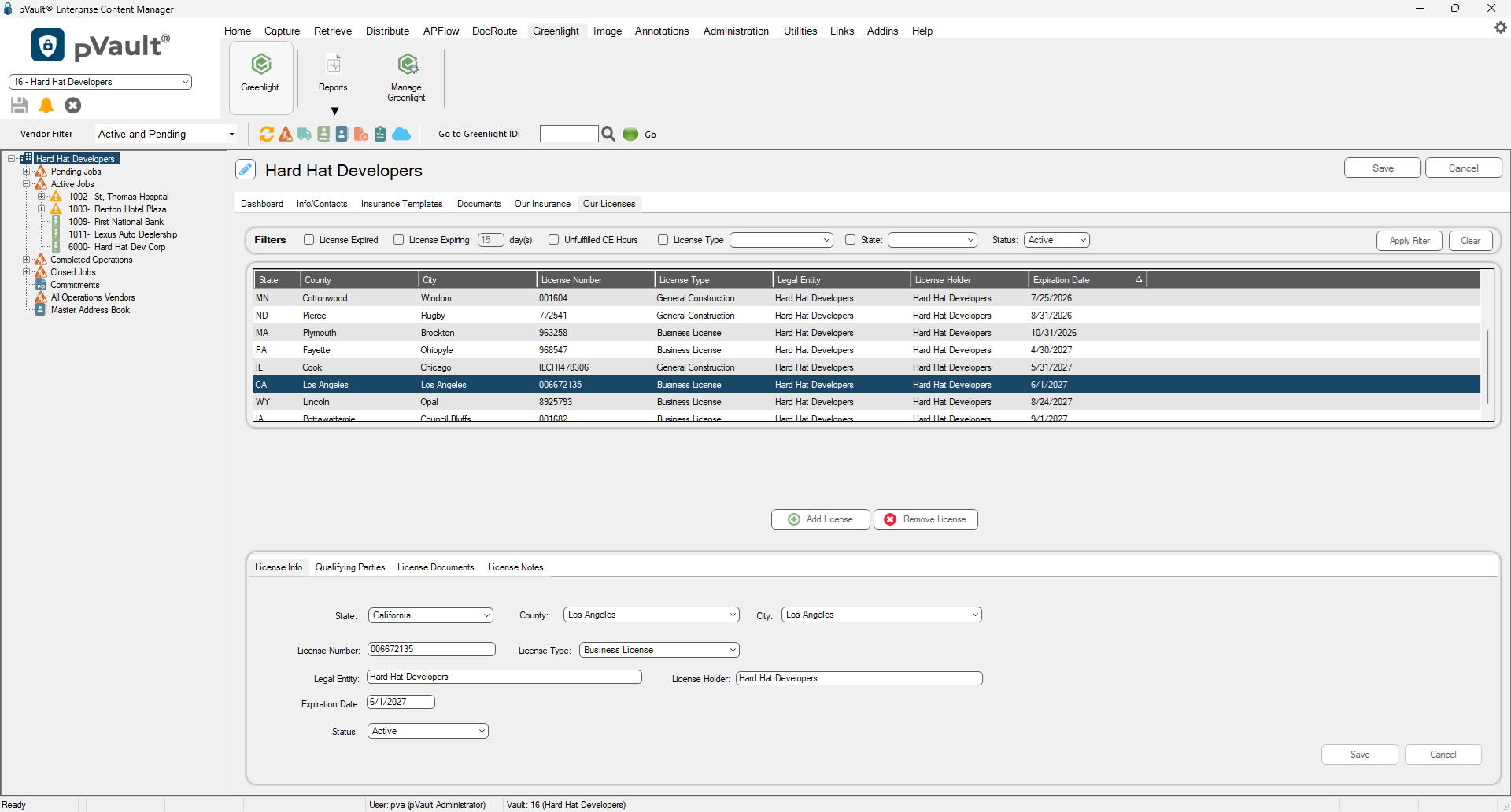Image resolution: width=1511 pixels, height=812 pixels.
Task: Click the construction worker toolbar icon
Action: point(286,134)
